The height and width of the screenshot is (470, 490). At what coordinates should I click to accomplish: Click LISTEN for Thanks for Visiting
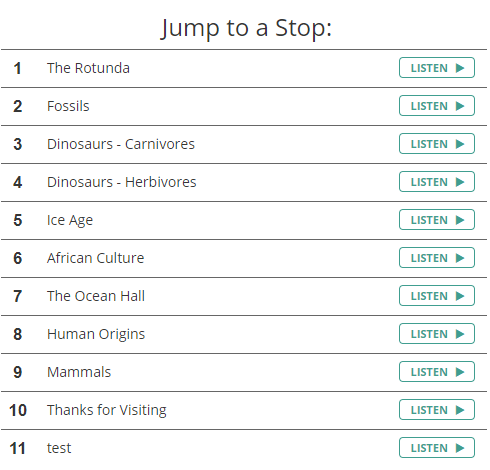(437, 410)
